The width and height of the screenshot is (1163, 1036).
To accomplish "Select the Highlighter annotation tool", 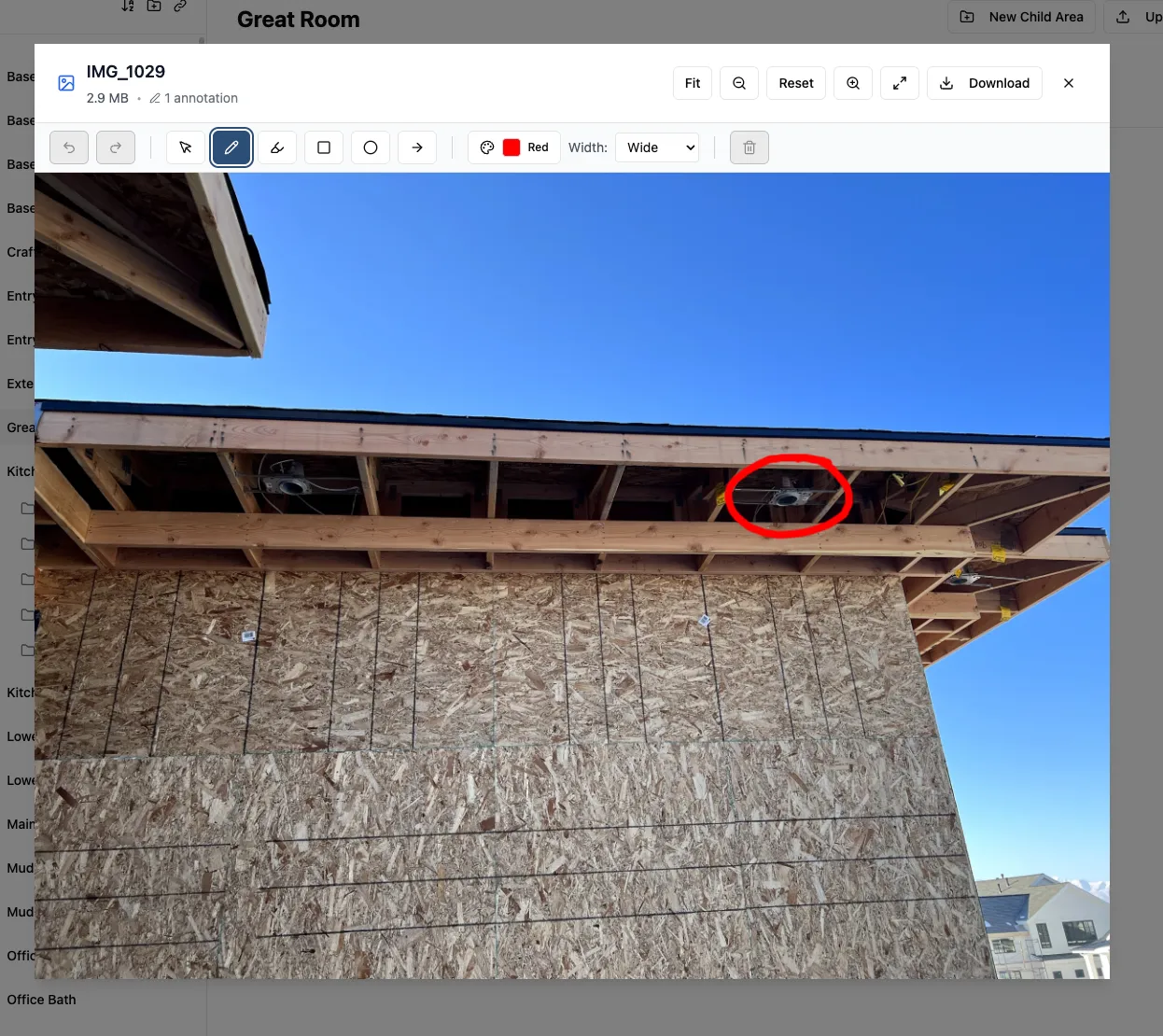I will (277, 147).
